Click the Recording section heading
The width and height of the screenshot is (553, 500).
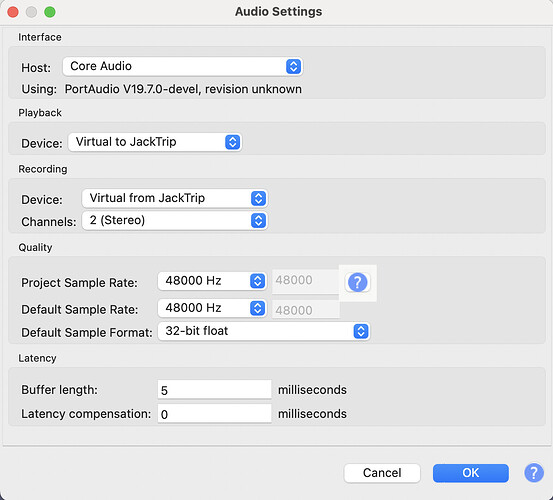43,169
